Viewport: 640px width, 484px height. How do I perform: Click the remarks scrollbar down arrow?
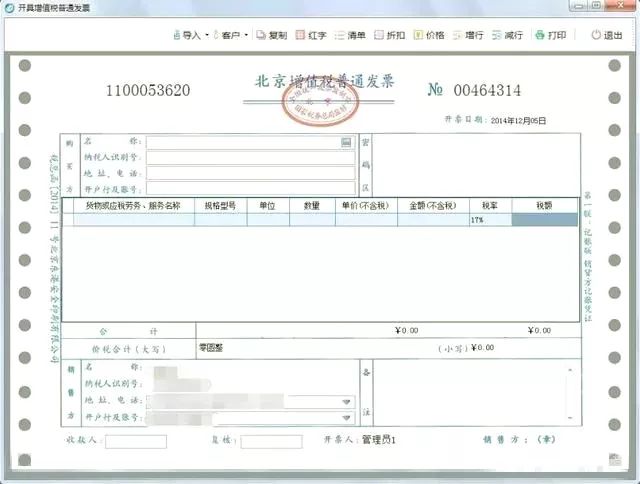pos(570,417)
